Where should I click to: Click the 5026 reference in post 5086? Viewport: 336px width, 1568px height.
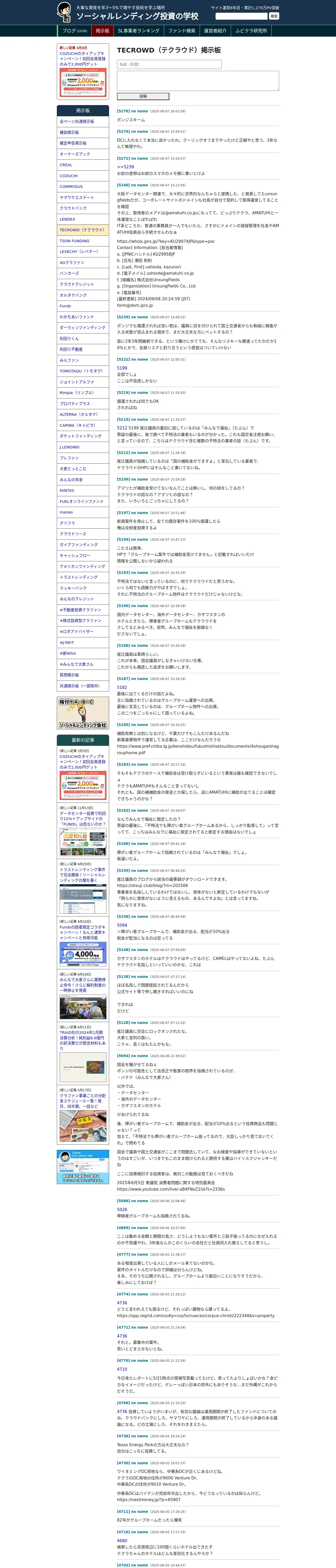click(122, 1209)
